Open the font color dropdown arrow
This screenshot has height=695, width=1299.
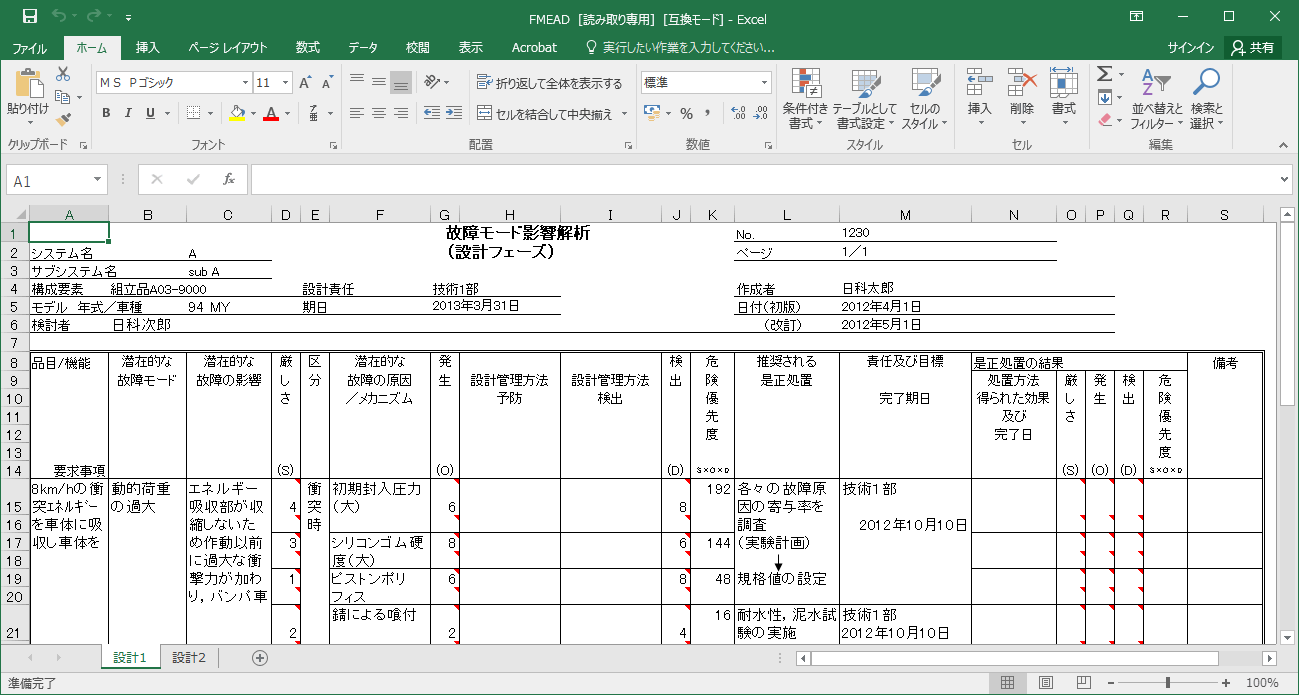[286, 114]
